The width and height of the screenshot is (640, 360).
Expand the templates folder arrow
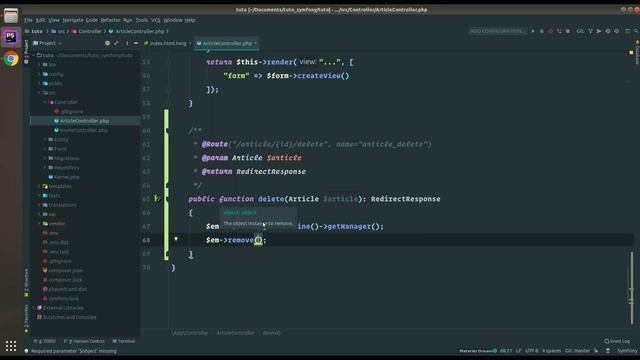tap(40, 186)
